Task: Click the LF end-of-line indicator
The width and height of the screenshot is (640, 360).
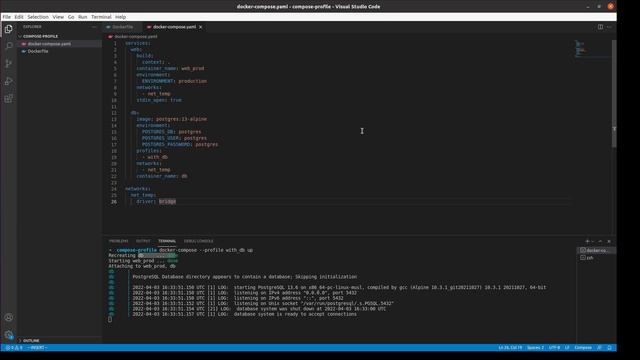Action: [x=567, y=348]
